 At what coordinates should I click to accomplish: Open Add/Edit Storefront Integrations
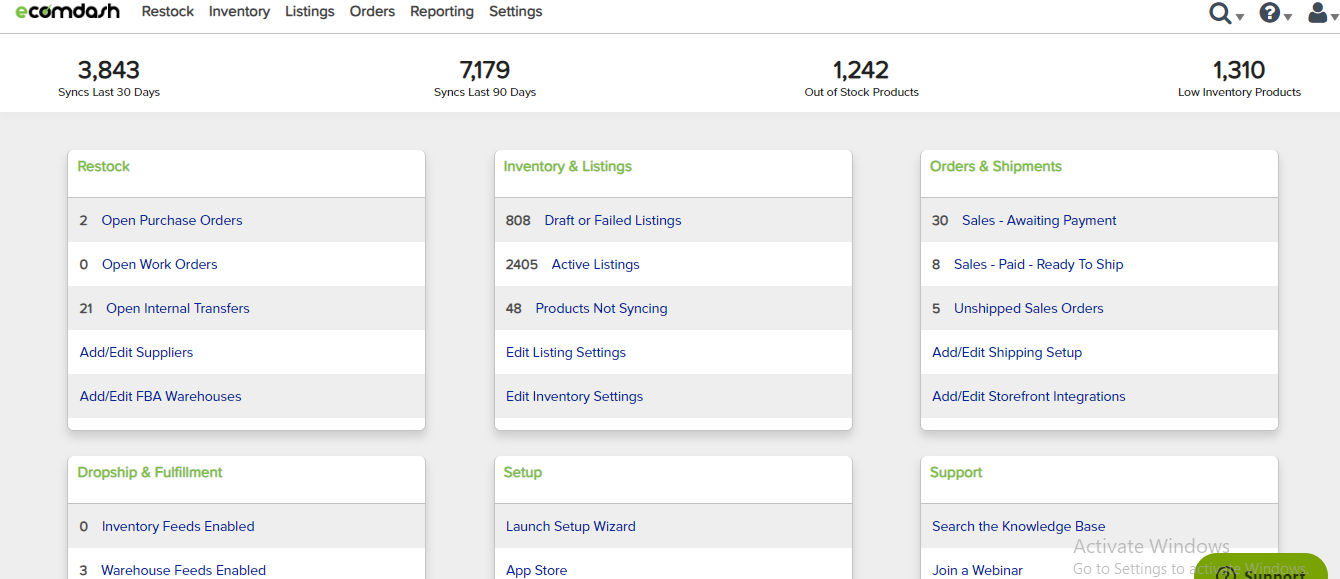(x=1028, y=396)
